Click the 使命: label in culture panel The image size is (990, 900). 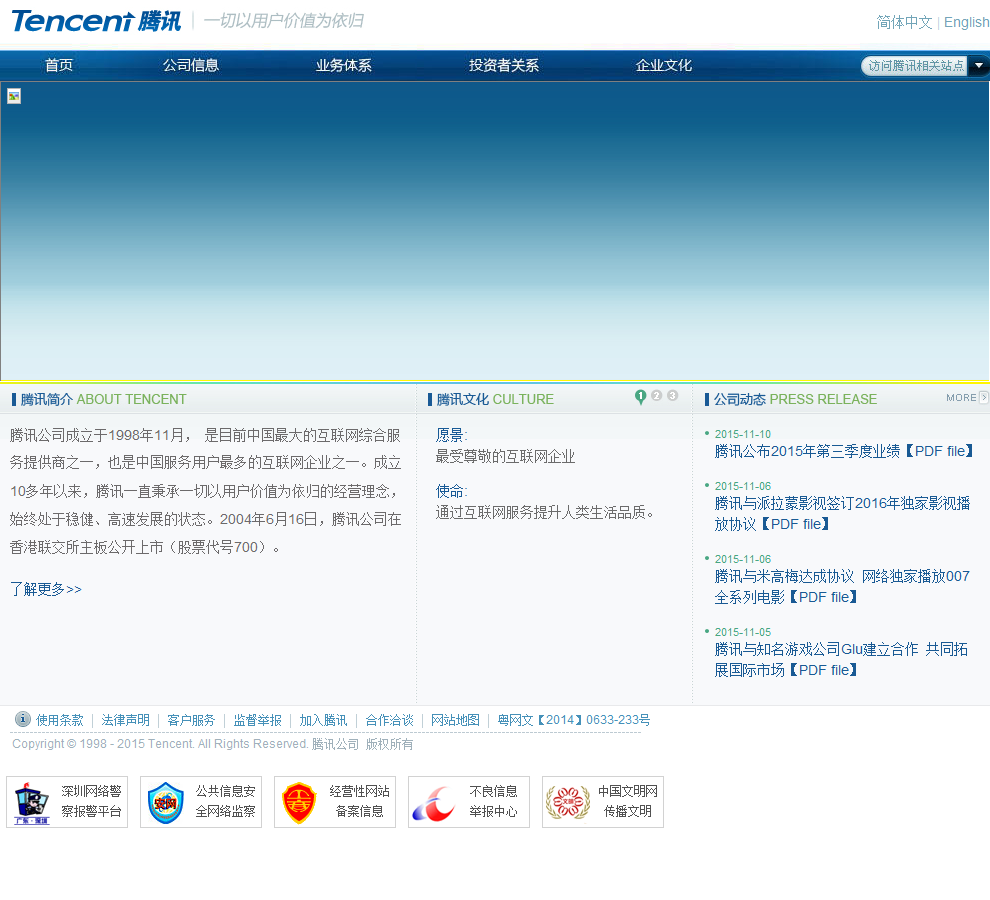click(451, 491)
